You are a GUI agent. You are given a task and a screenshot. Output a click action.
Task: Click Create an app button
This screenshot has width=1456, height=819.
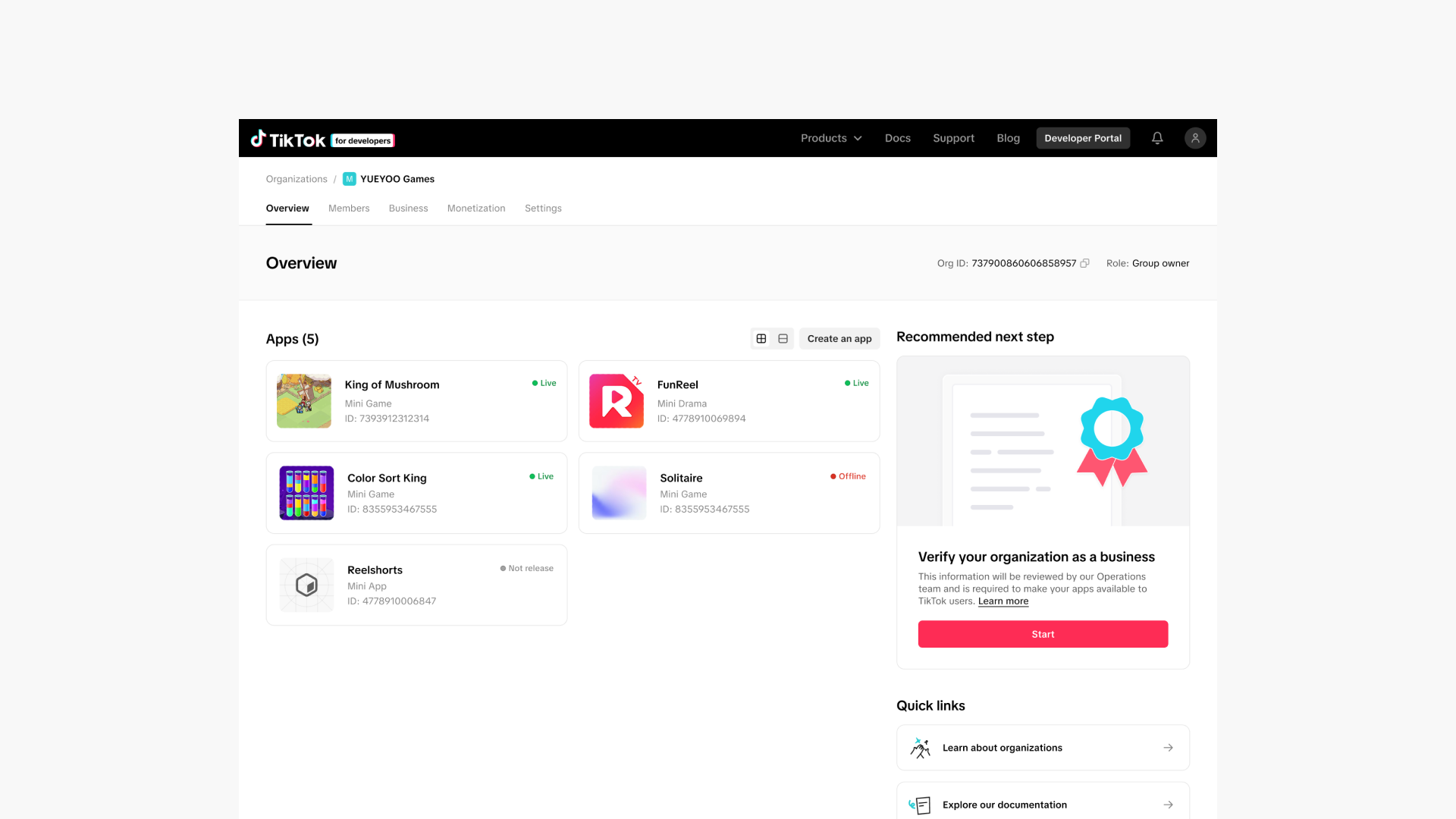tap(839, 339)
